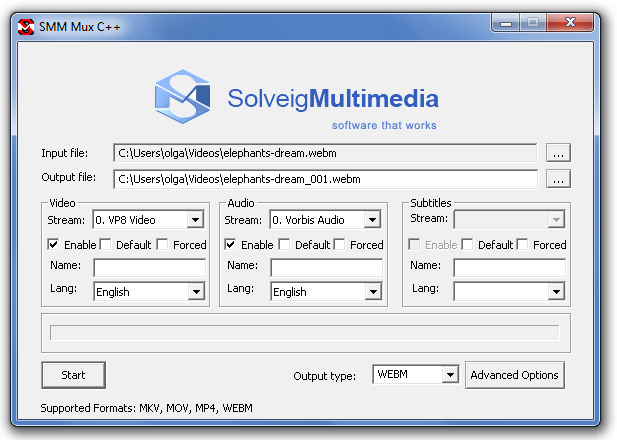Image resolution: width=617 pixels, height=440 pixels.
Task: Click the SolveigMultimedia logo image
Action: point(296,100)
